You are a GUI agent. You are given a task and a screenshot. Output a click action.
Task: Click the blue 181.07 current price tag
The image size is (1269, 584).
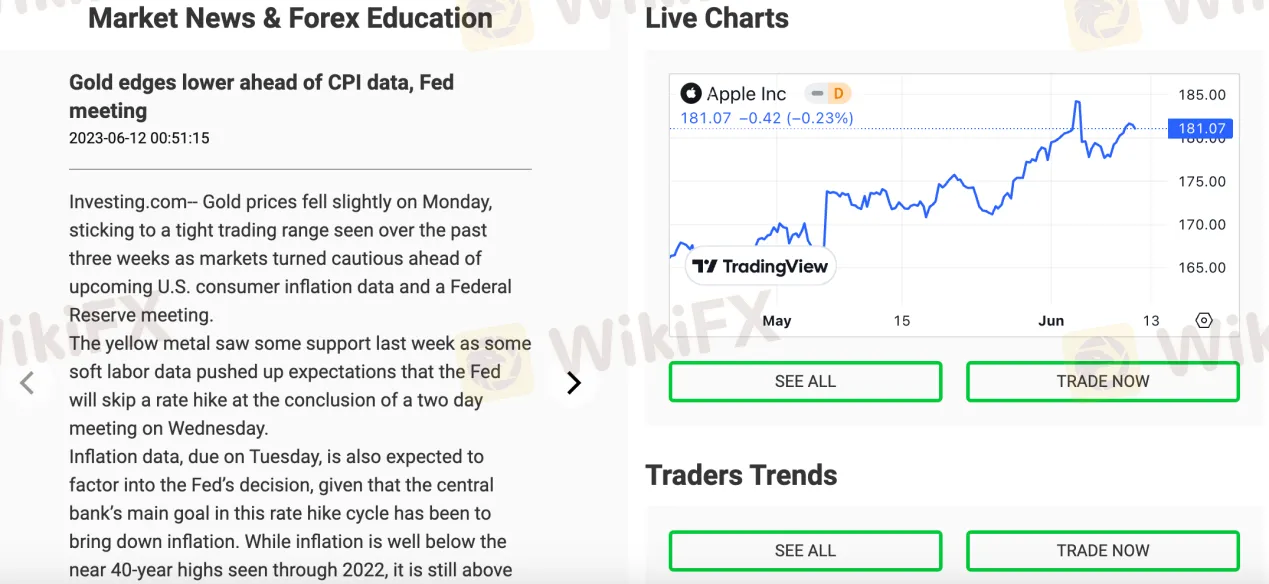(x=1200, y=128)
